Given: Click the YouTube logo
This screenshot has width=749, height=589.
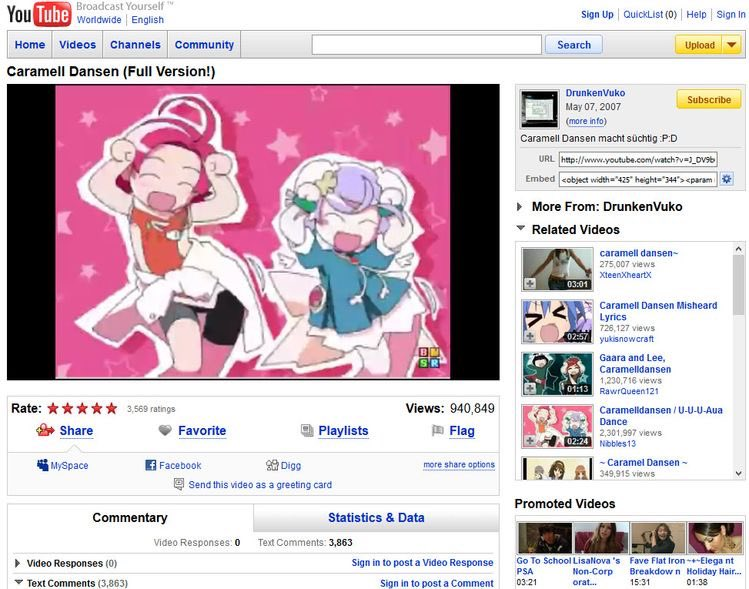Looking at the screenshot, I should 39,14.
